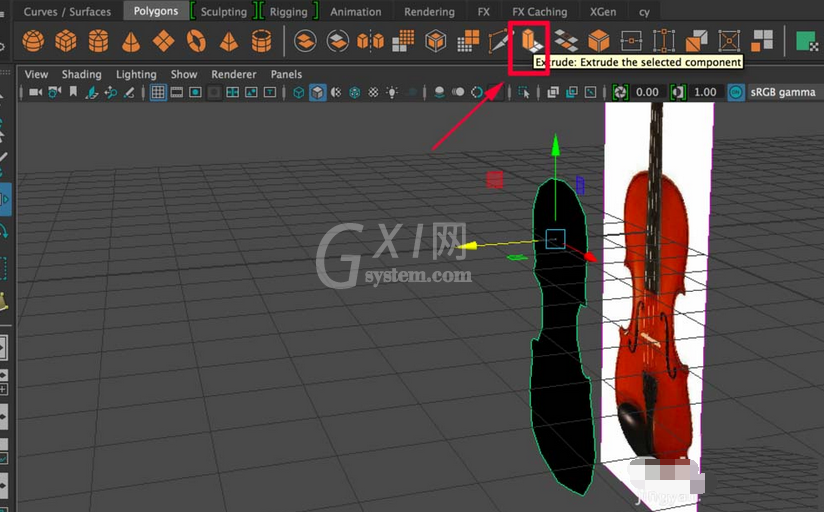
Task: Create a polygon cylinder from the shelf
Action: click(x=98, y=40)
